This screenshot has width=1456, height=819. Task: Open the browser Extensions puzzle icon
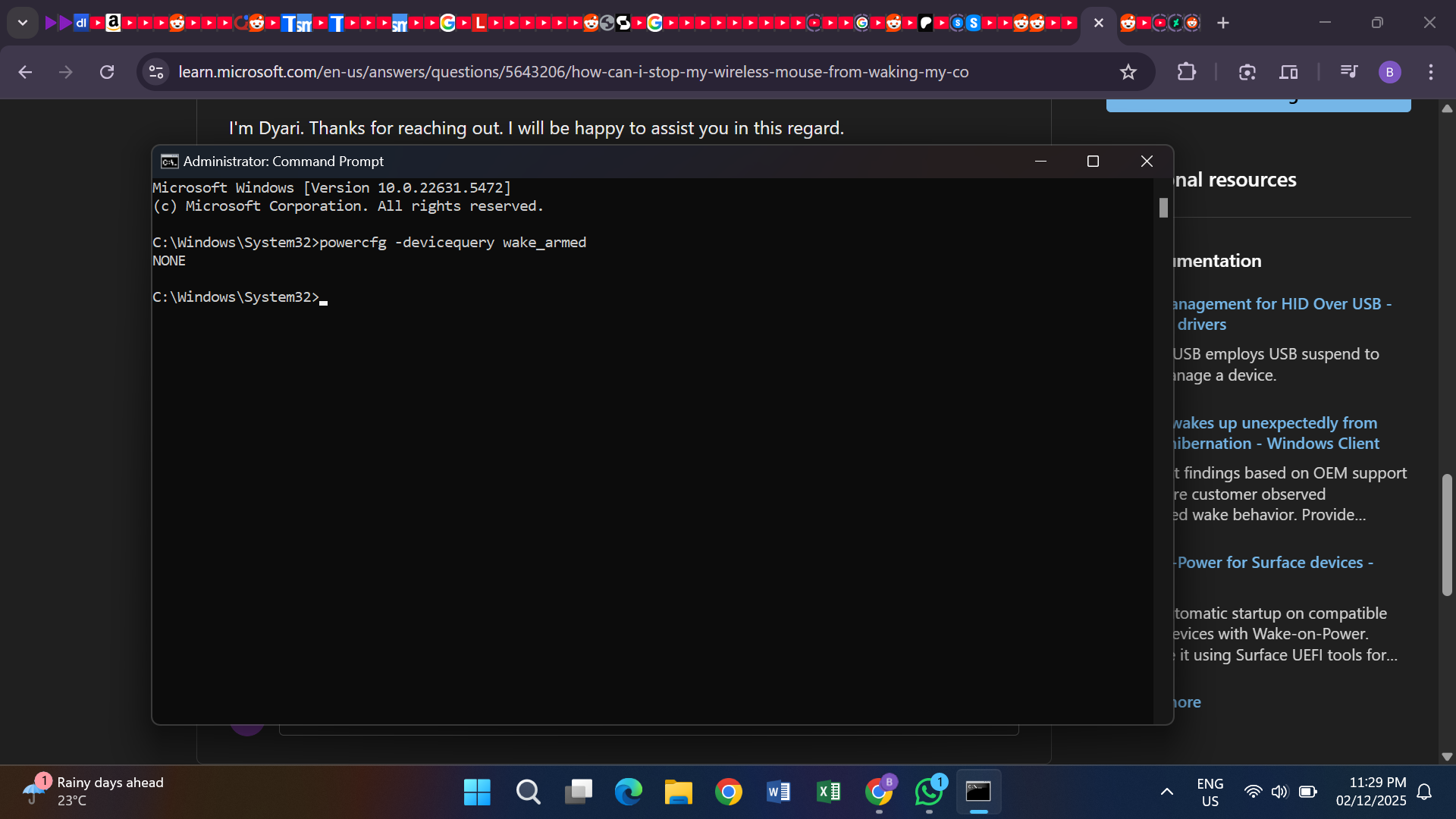pyautogui.click(x=1187, y=72)
